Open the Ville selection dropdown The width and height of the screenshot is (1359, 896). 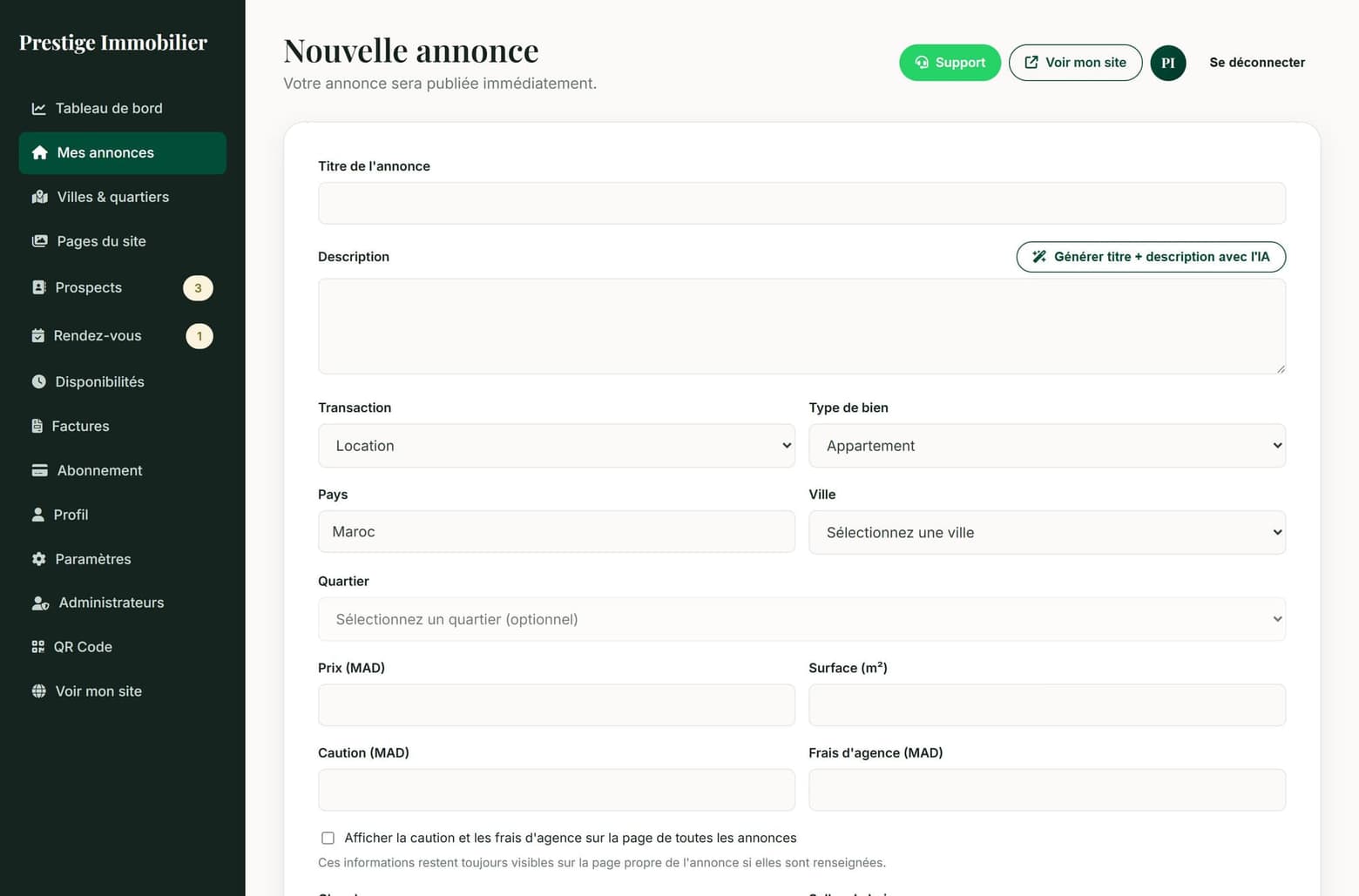point(1047,533)
